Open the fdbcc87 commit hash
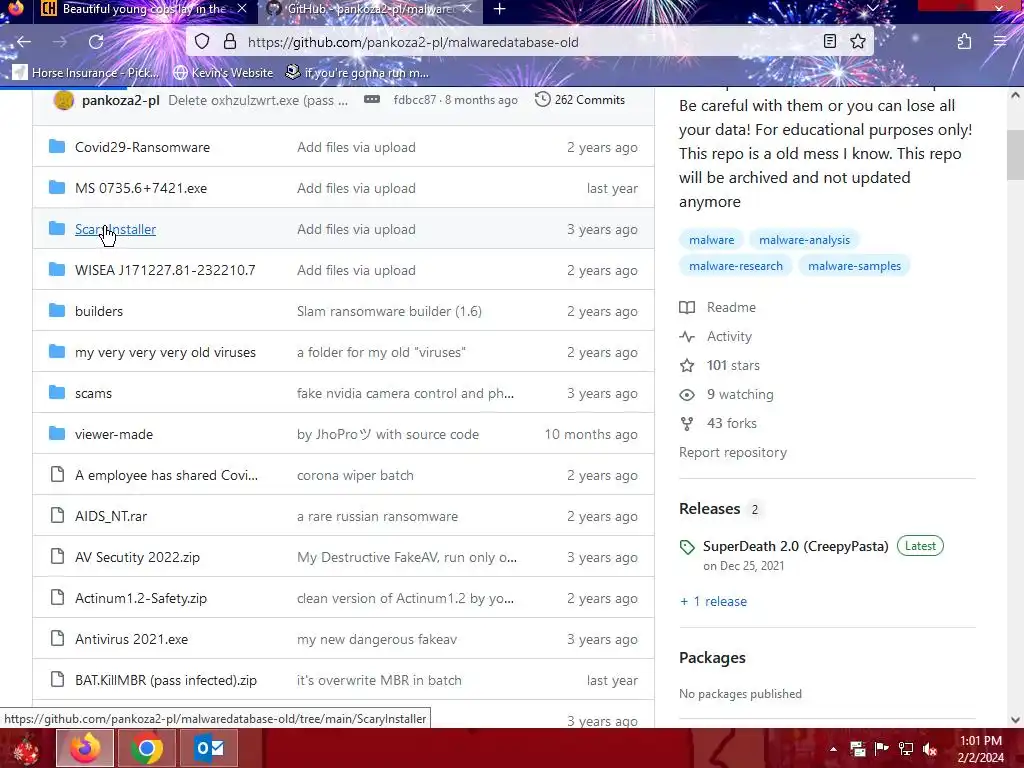This screenshot has height=768, width=1024. pos(415,100)
